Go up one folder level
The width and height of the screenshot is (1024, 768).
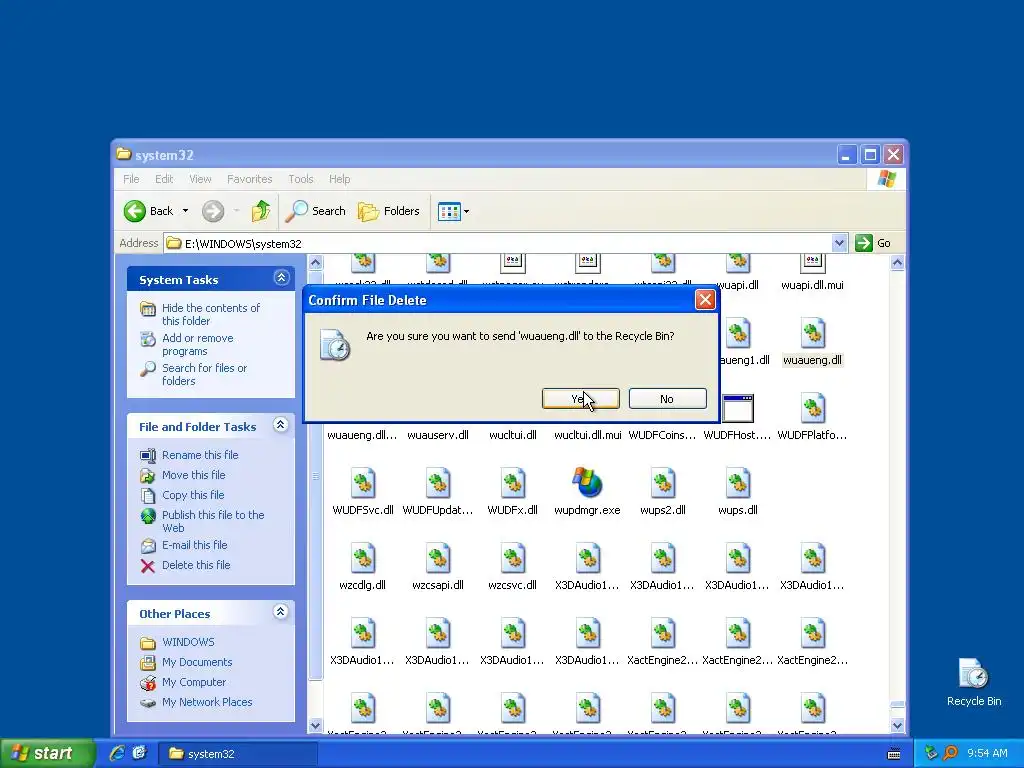click(261, 211)
